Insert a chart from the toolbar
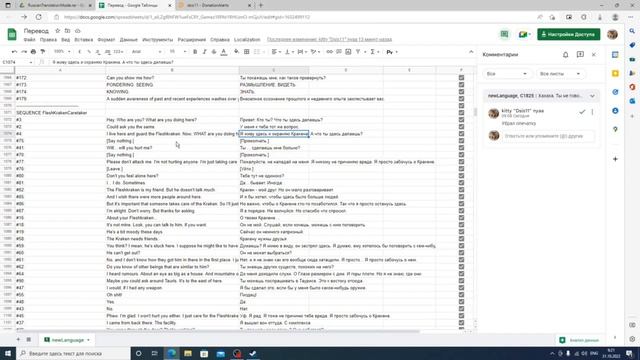 pos(348,52)
